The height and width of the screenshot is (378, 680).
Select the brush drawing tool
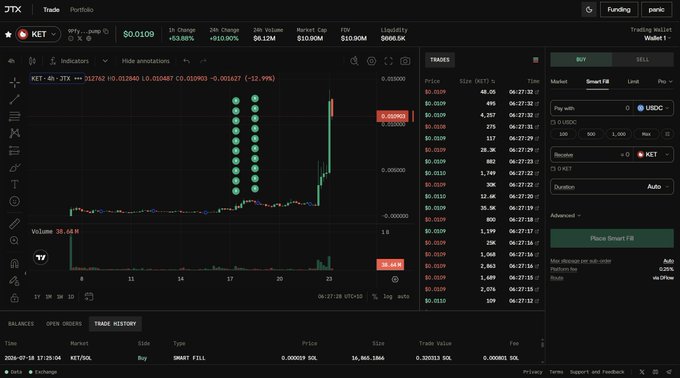[15, 167]
